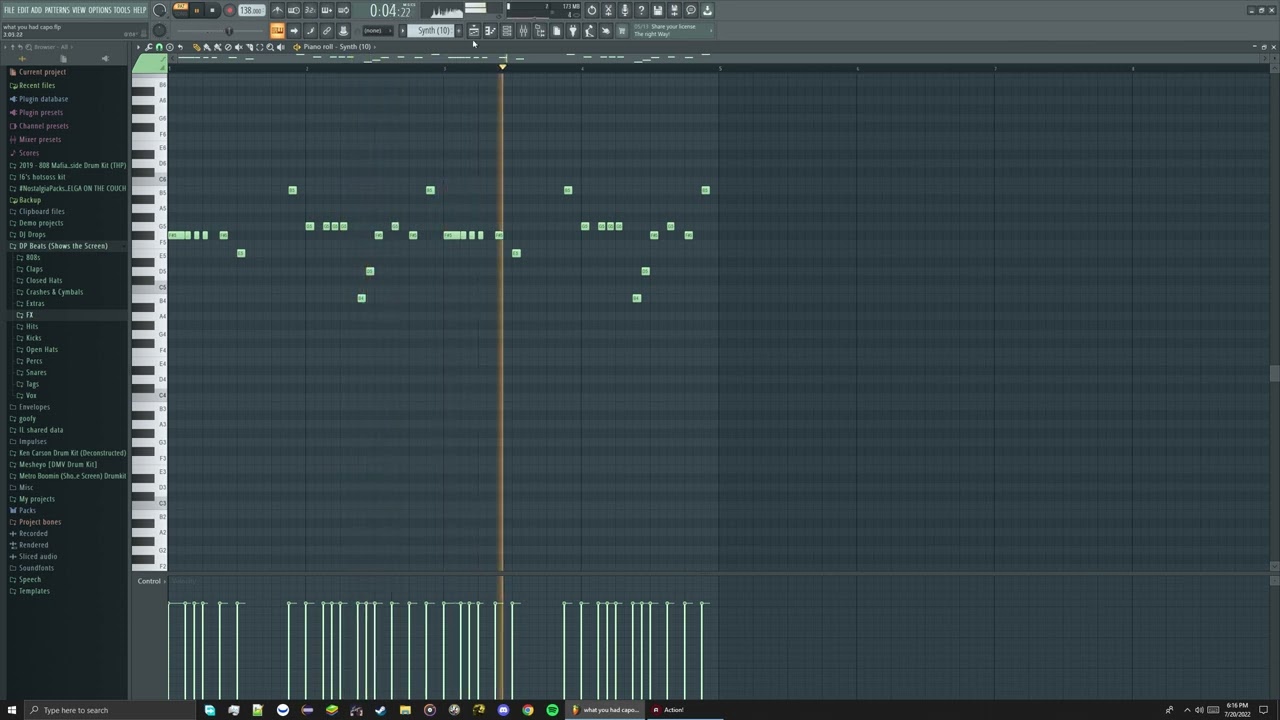Open the Kicks subfolder
Image resolution: width=1280 pixels, height=720 pixels.
34,338
